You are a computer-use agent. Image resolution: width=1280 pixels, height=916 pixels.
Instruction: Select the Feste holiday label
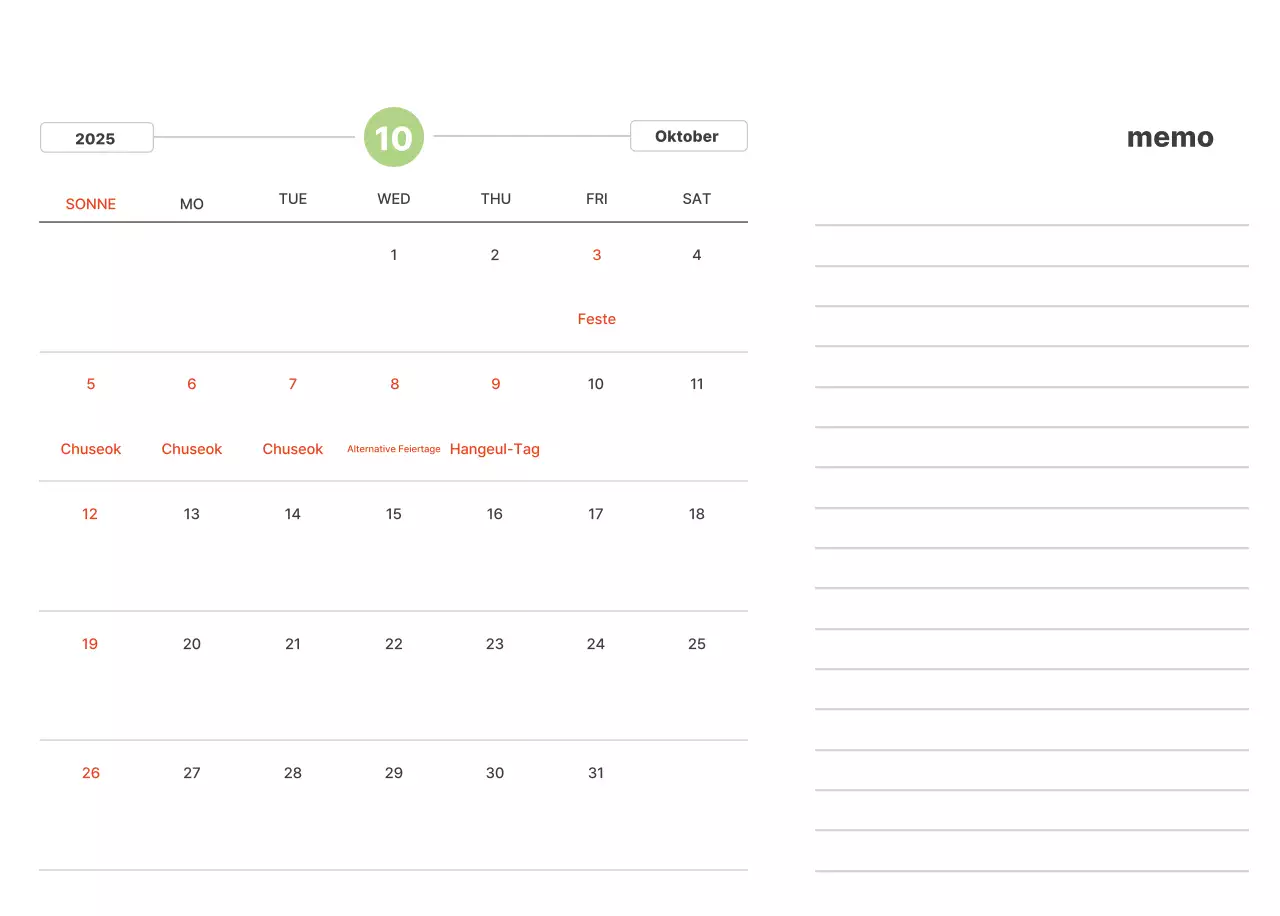pos(596,319)
